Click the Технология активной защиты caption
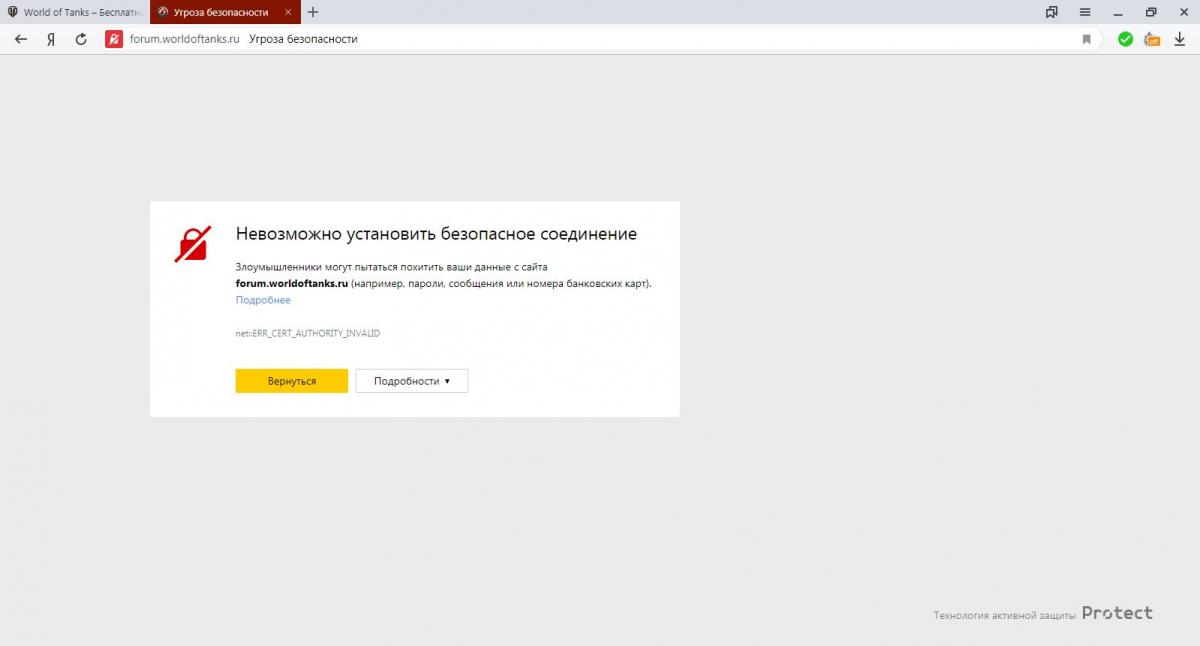 point(1005,615)
